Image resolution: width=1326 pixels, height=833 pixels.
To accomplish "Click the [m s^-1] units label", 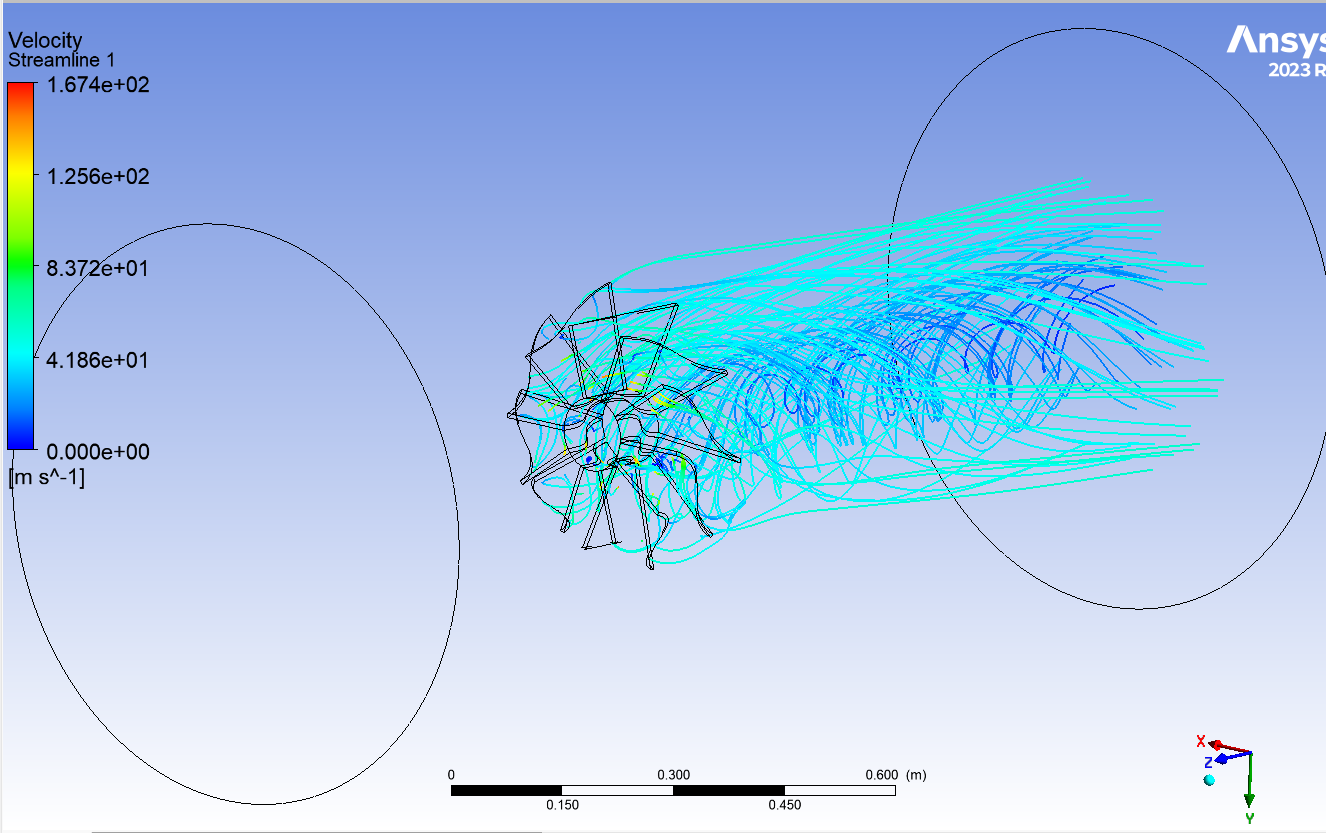I will 47,477.
